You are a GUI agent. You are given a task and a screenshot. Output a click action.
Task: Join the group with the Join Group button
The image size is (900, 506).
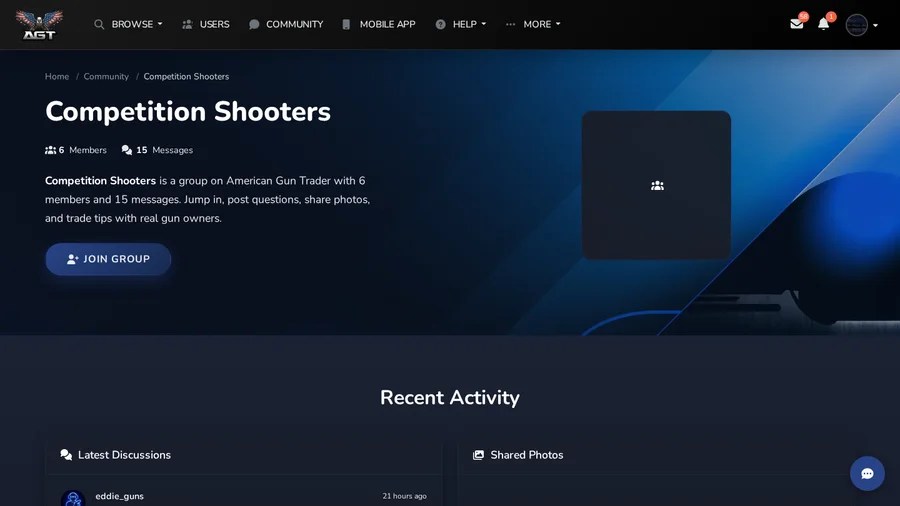(x=108, y=259)
